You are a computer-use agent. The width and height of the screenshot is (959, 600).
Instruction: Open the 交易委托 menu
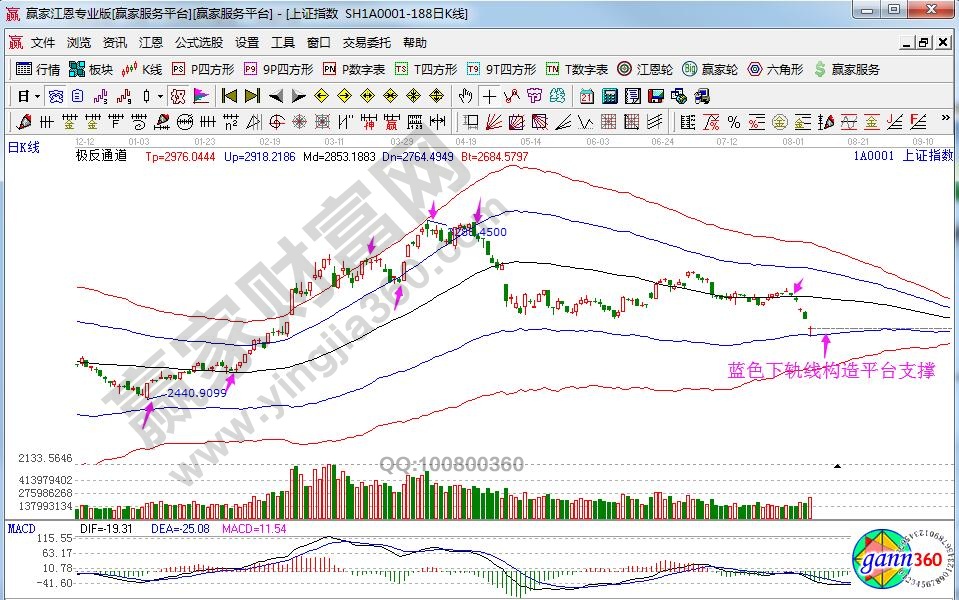367,43
